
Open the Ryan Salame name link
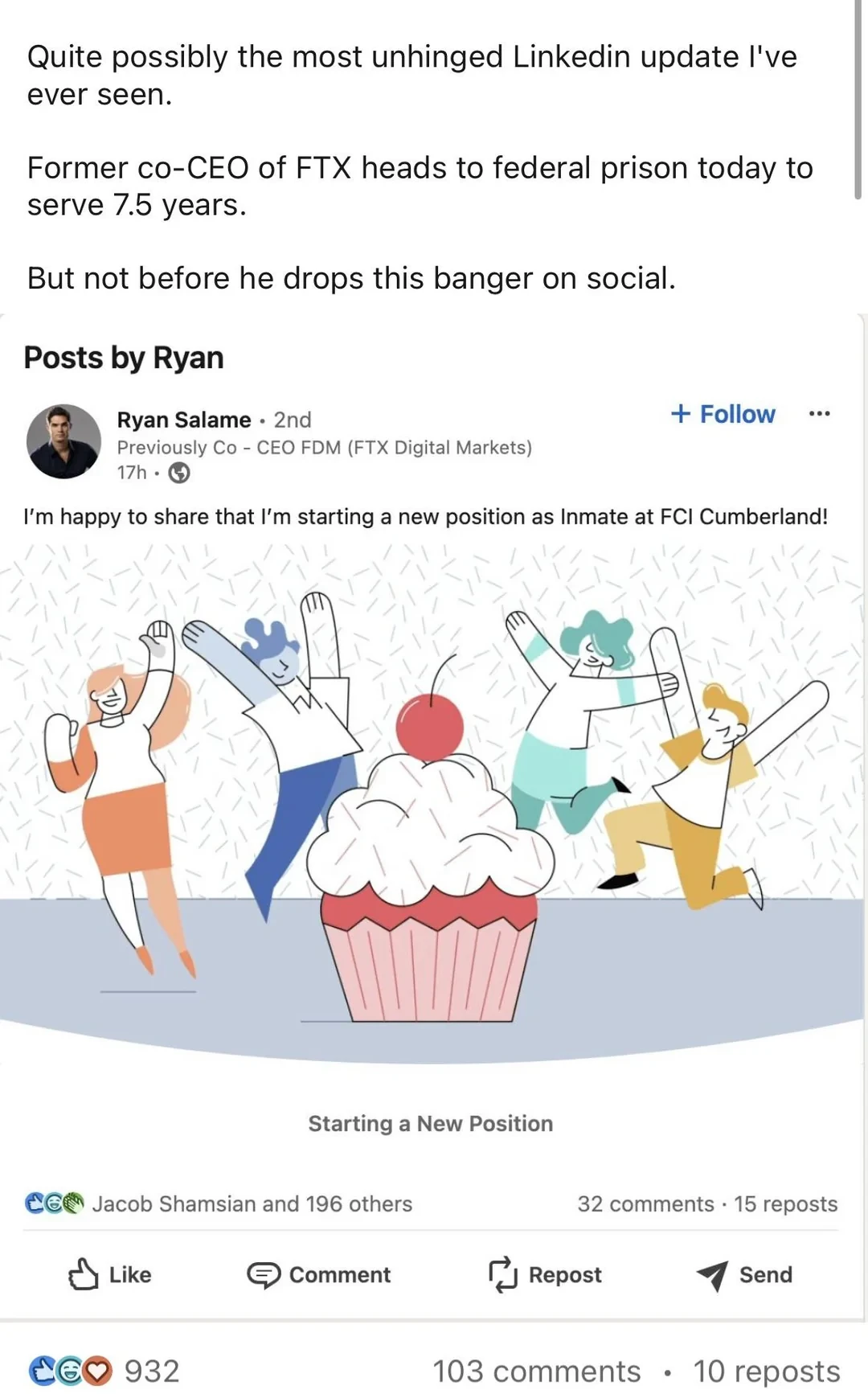point(184,420)
